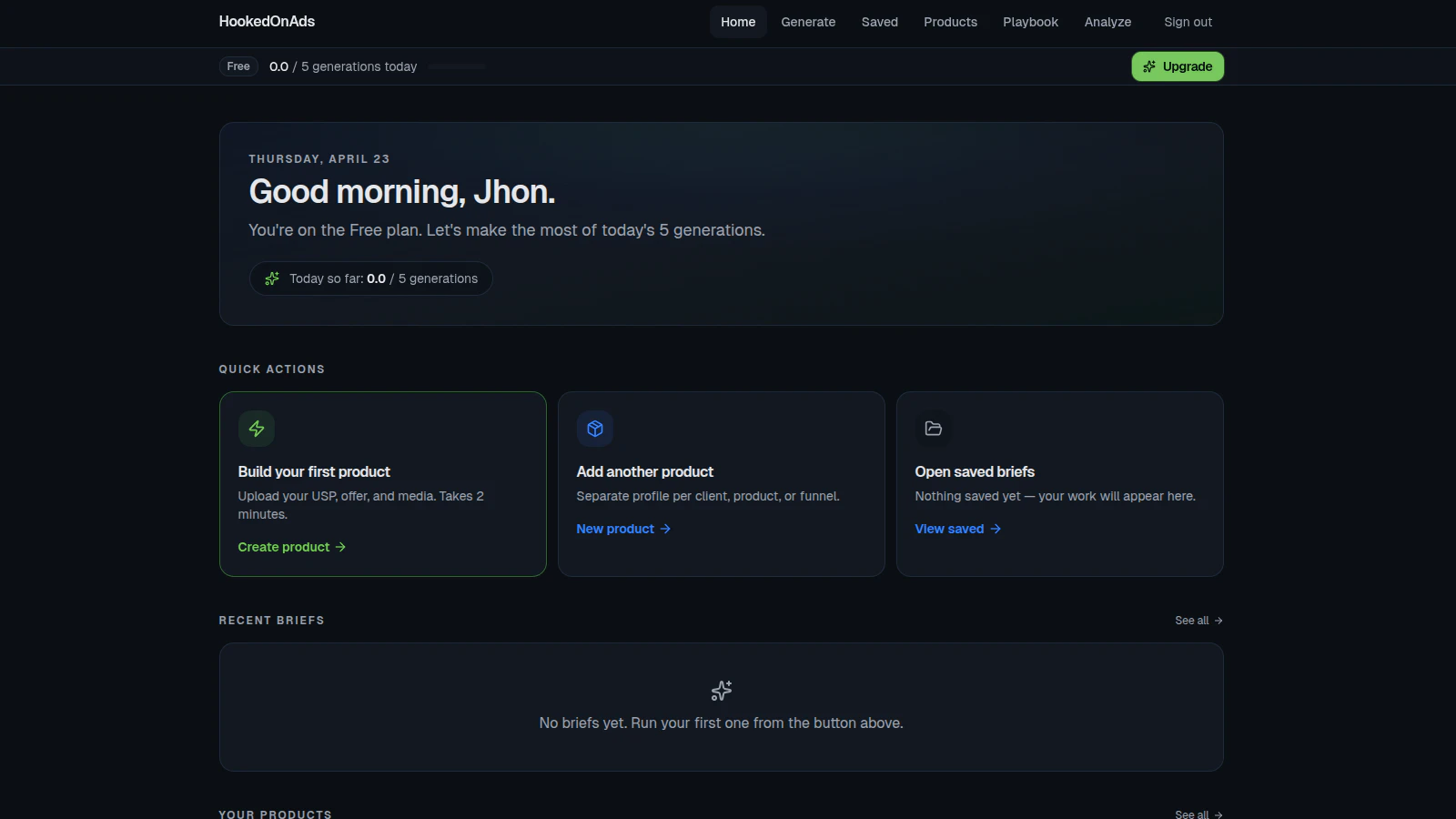1456x819 pixels.
Task: Click the HookedOnAds logo
Action: pyautogui.click(x=267, y=21)
